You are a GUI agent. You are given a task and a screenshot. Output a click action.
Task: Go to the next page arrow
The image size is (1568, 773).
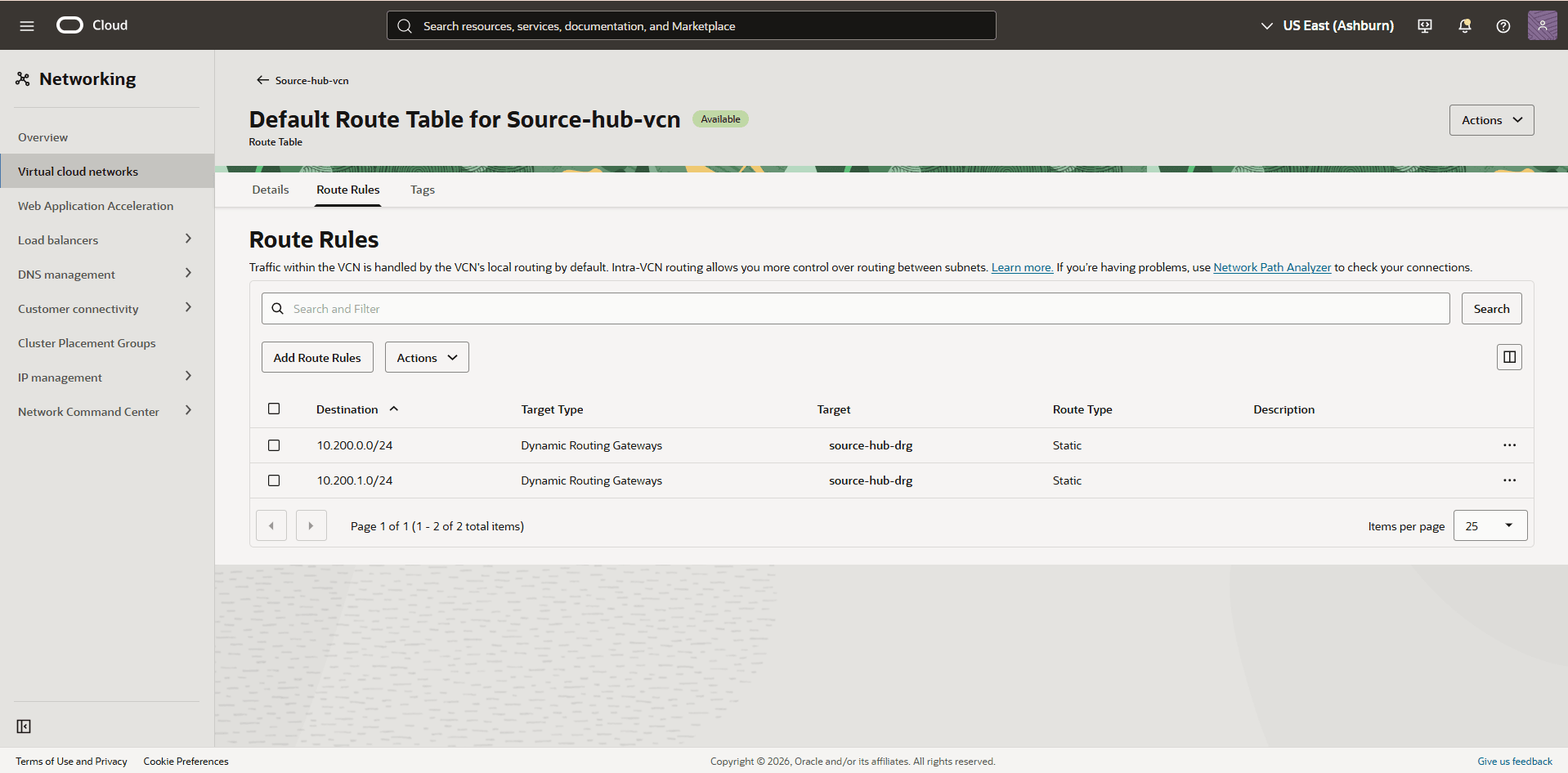click(311, 525)
